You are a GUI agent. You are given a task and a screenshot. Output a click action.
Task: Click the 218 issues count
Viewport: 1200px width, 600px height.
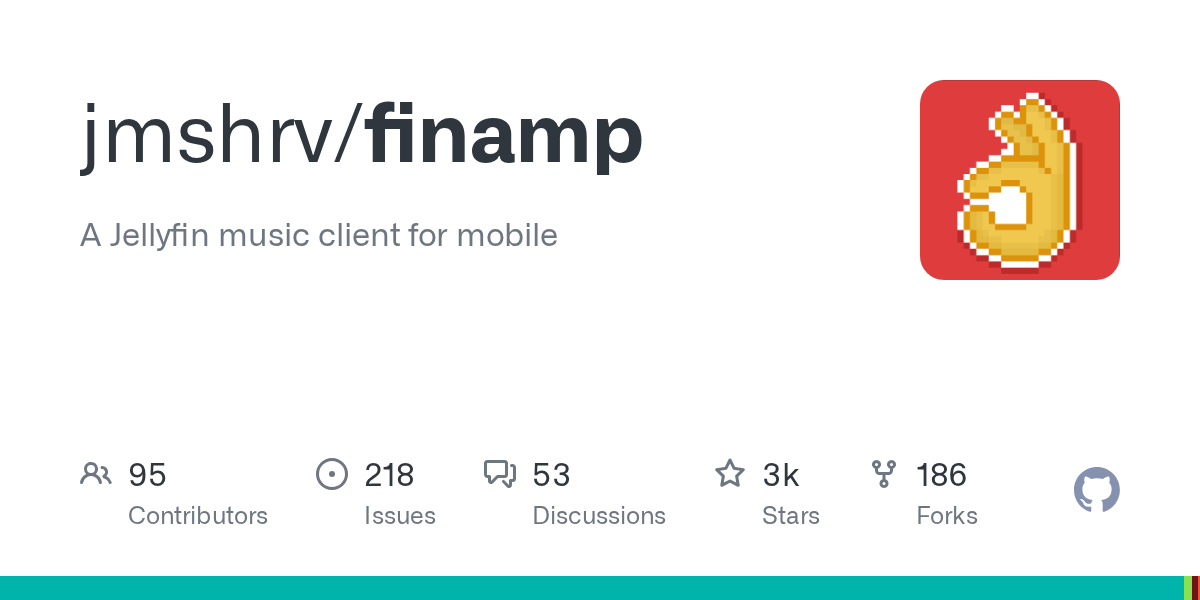click(389, 475)
